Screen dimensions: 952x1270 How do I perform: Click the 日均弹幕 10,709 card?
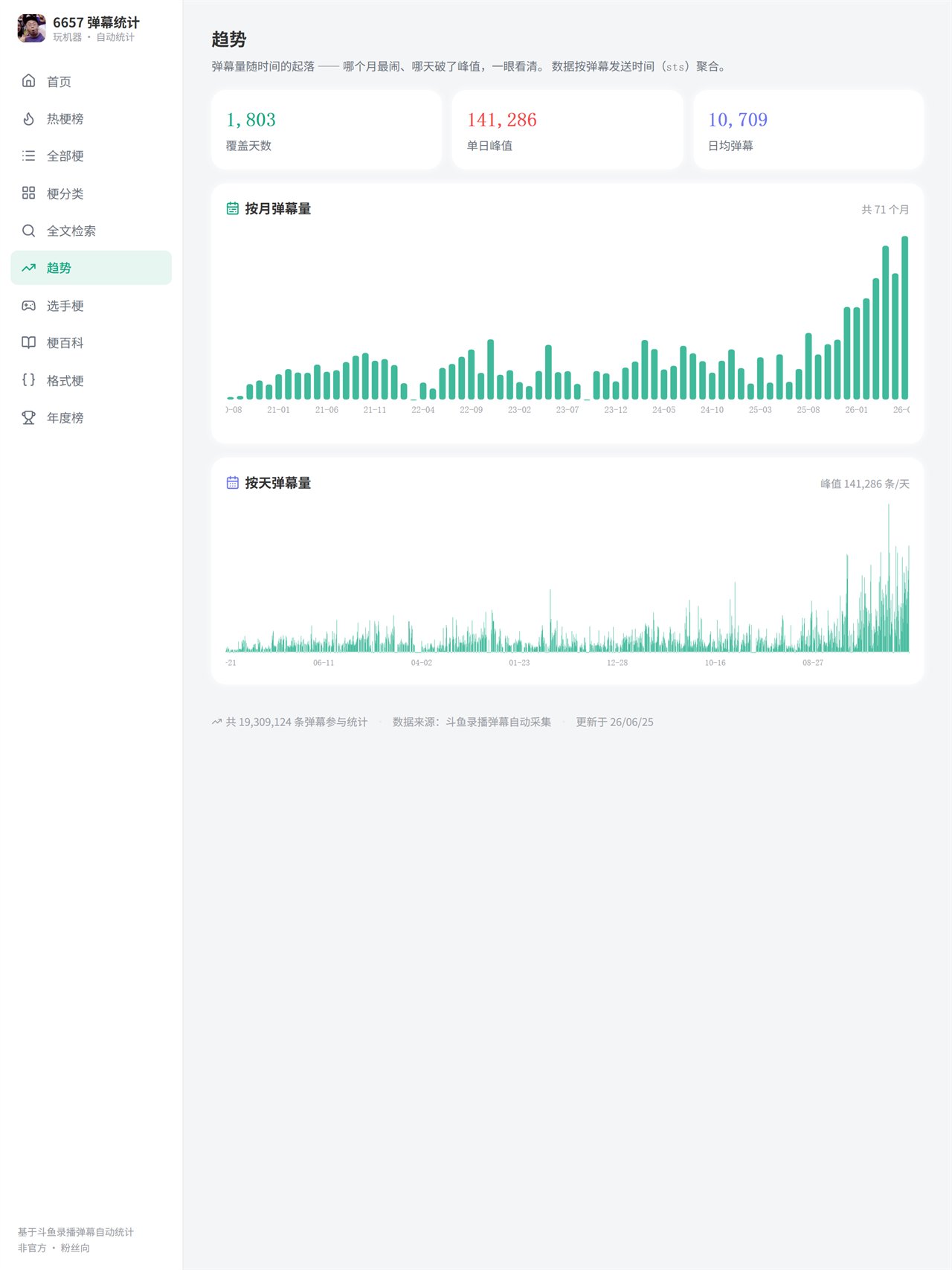pyautogui.click(x=808, y=129)
